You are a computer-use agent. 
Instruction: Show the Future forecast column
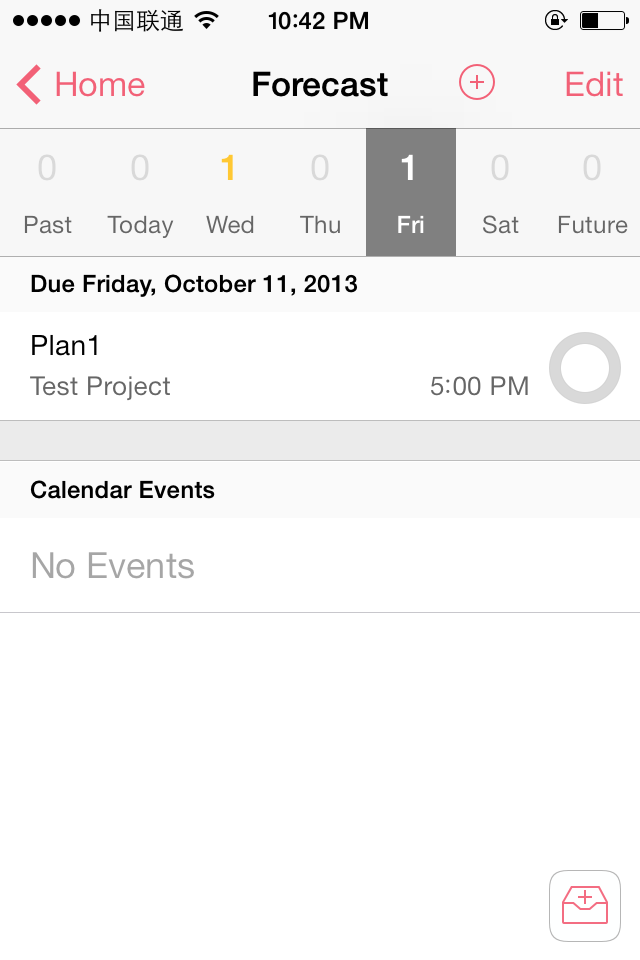[592, 192]
